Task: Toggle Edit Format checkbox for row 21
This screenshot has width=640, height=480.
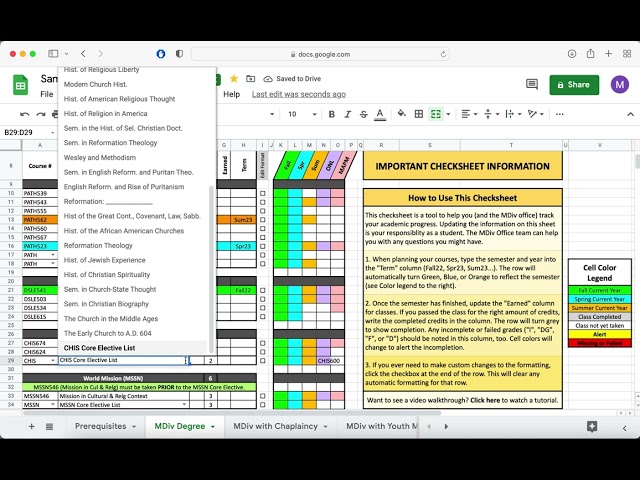Action: click(x=262, y=291)
